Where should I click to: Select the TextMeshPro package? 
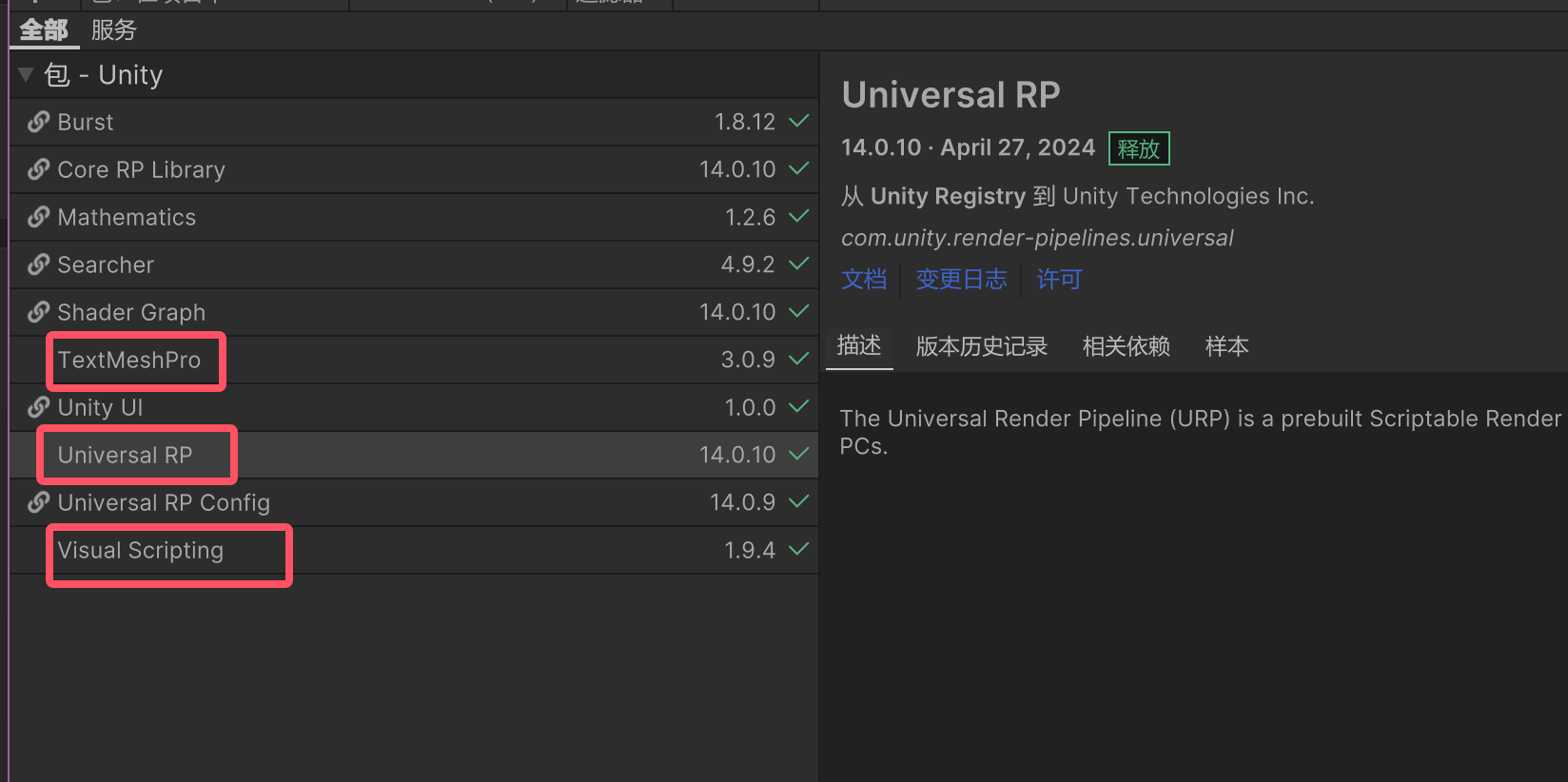click(414, 360)
